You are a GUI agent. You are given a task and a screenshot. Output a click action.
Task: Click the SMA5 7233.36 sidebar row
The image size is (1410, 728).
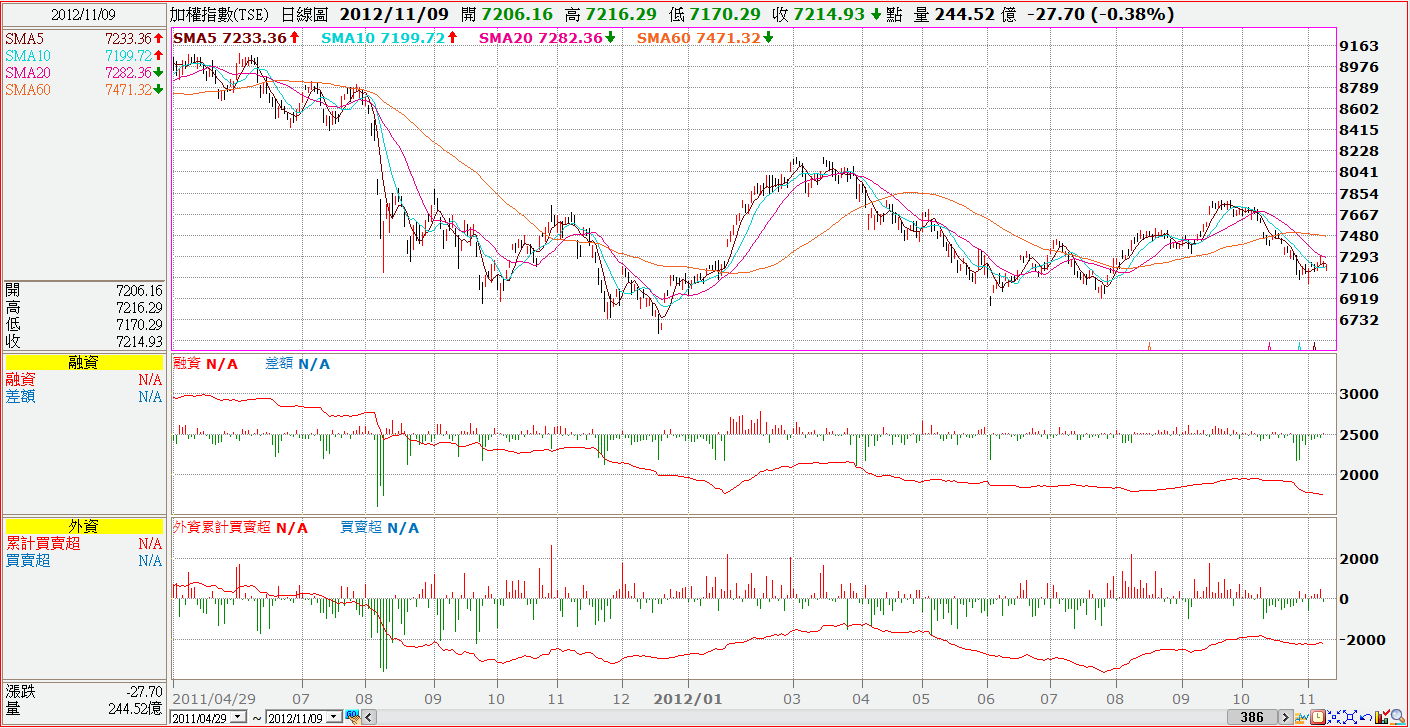pyautogui.click(x=83, y=38)
